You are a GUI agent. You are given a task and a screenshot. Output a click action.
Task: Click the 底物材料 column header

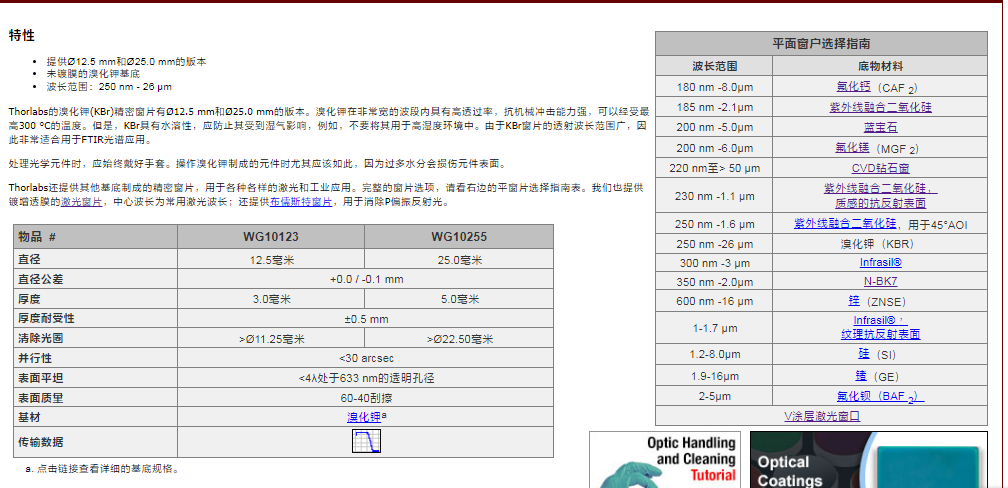(880, 66)
